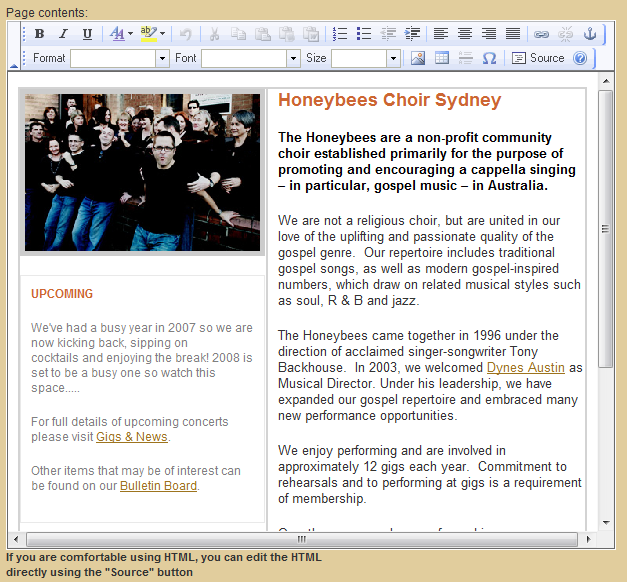The height and width of the screenshot is (582, 627).
Task: Open the Gigs & News link
Action: 132,437
